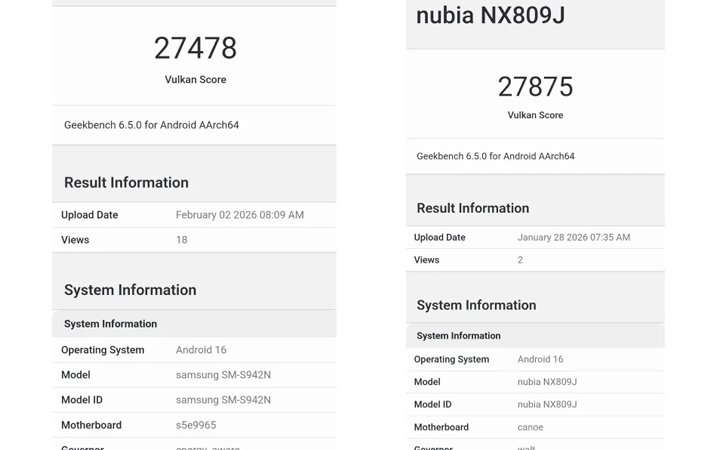Click Android 16 value in Samsung panel
The width and height of the screenshot is (710, 450).
tap(201, 350)
